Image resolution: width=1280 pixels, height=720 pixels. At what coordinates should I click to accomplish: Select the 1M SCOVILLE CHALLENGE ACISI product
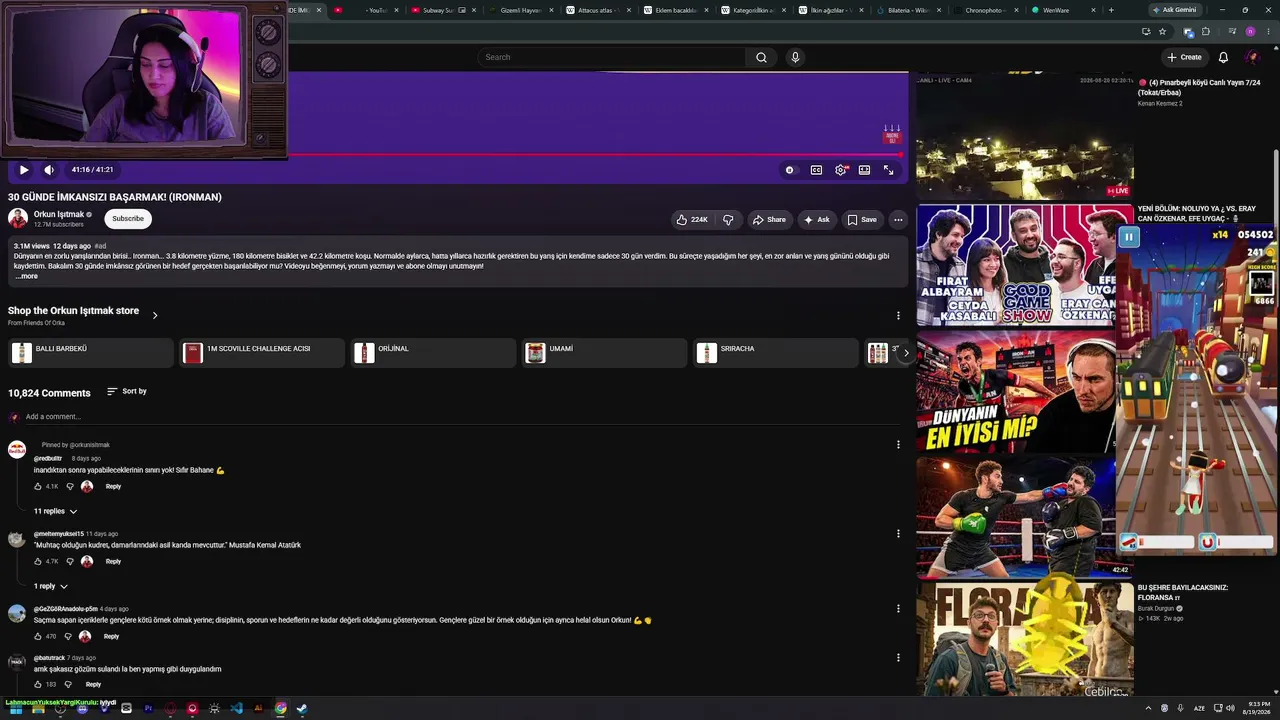click(262, 352)
